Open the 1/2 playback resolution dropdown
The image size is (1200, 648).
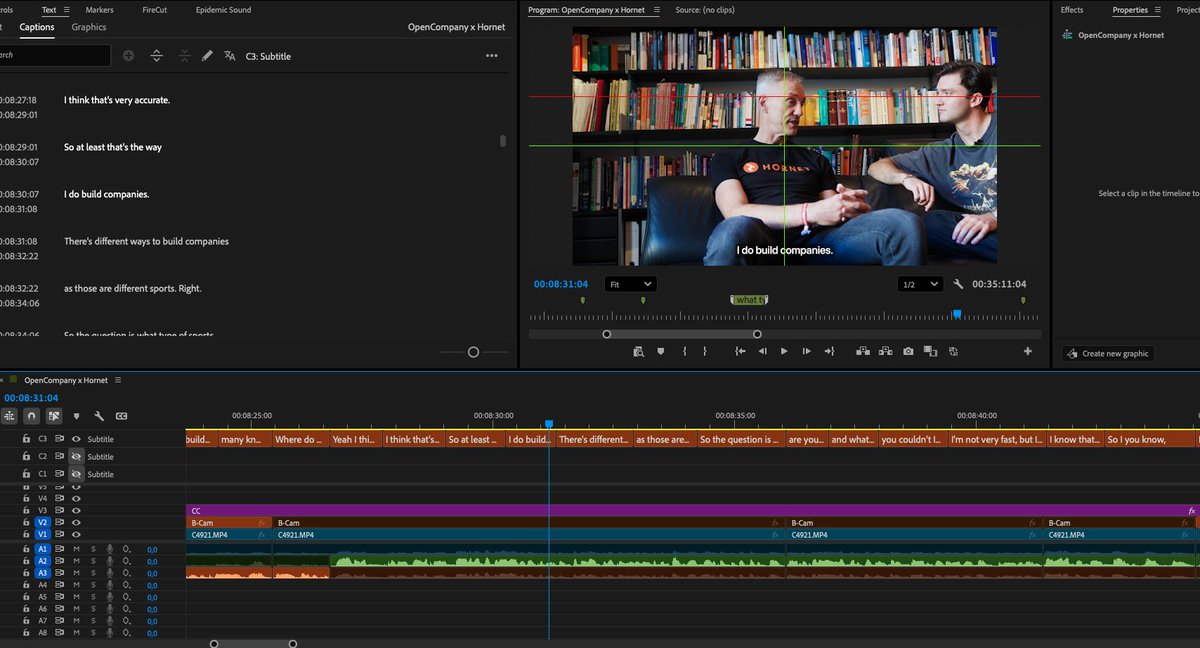point(921,284)
